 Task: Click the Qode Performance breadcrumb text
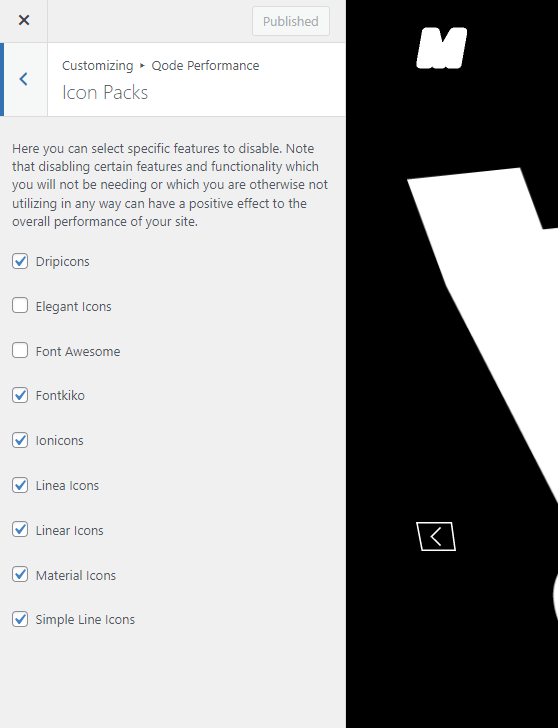click(x=205, y=65)
